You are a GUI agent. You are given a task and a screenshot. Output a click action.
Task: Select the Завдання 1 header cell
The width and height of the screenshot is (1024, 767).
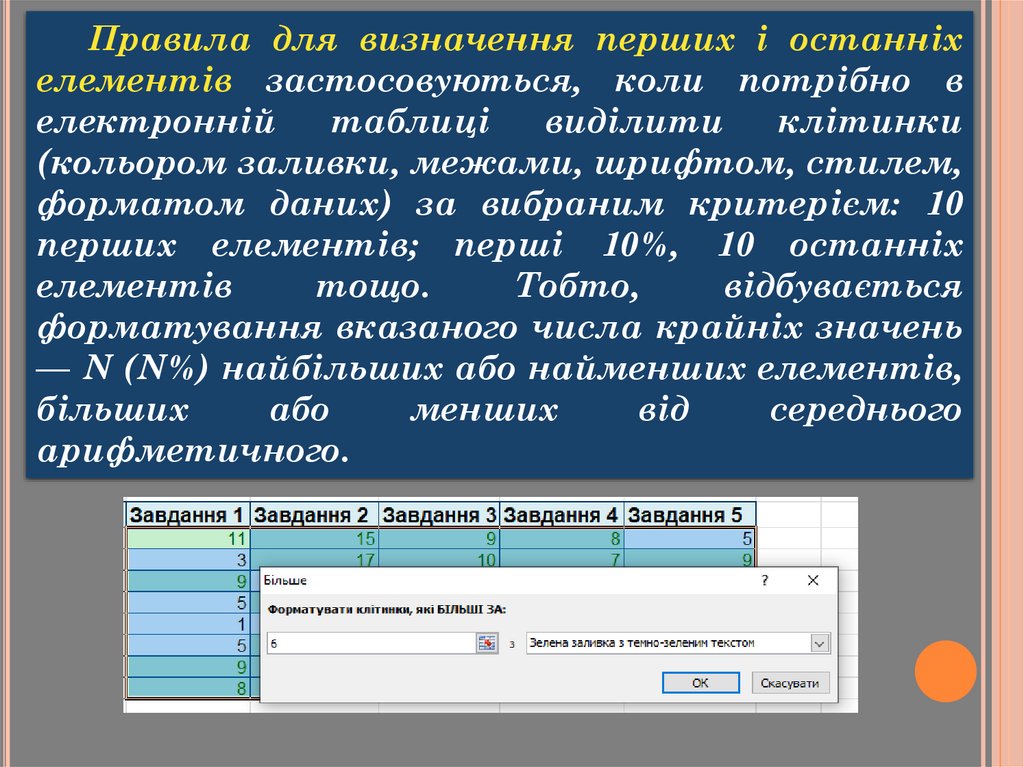click(187, 515)
